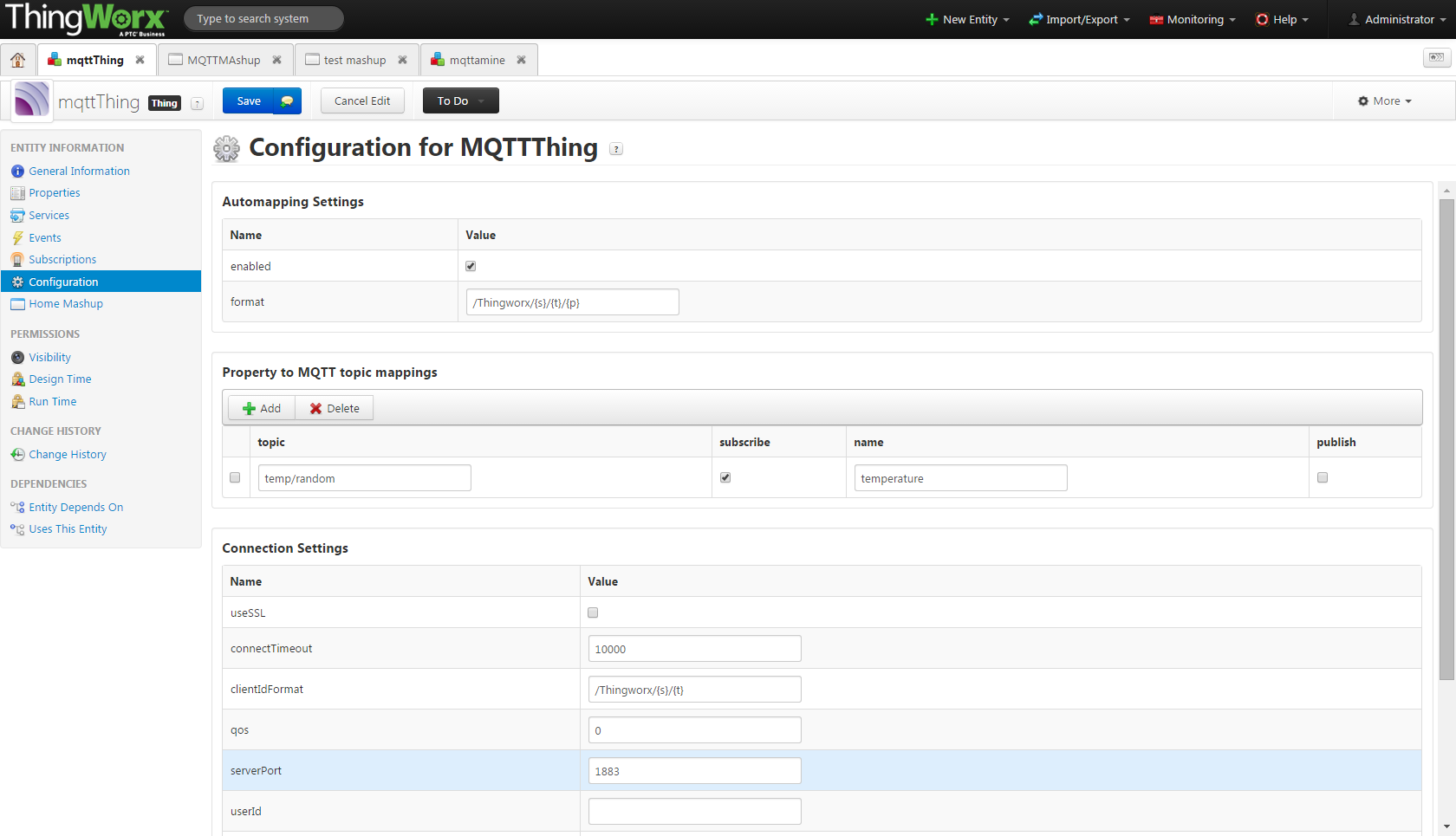Click the help icon beside Configuration title
This screenshot has height=836, width=1456.
[616, 149]
